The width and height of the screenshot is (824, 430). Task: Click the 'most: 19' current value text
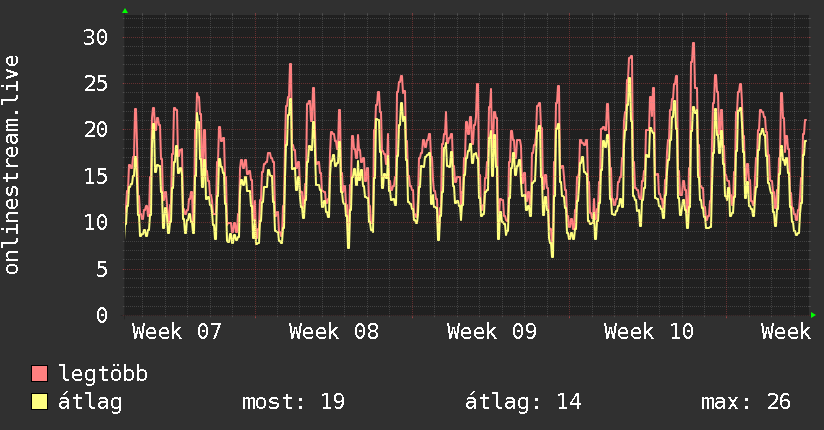coord(293,402)
